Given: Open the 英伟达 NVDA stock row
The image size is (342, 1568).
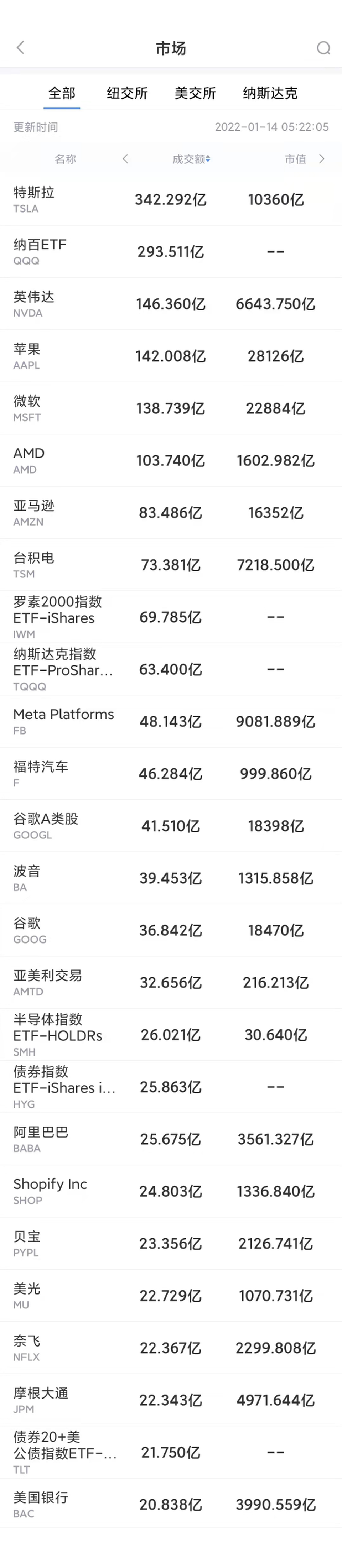Looking at the screenshot, I should click(171, 304).
